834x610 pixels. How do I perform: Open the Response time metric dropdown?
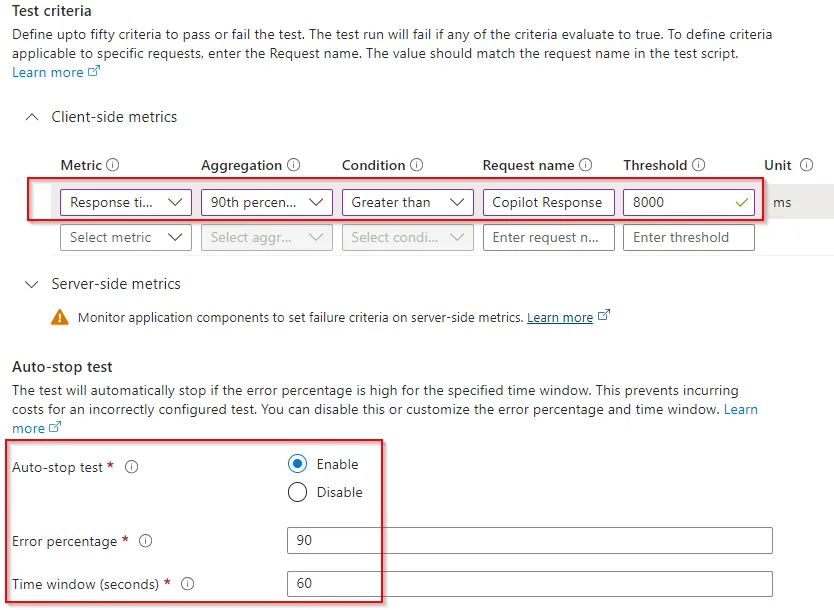[x=125, y=202]
